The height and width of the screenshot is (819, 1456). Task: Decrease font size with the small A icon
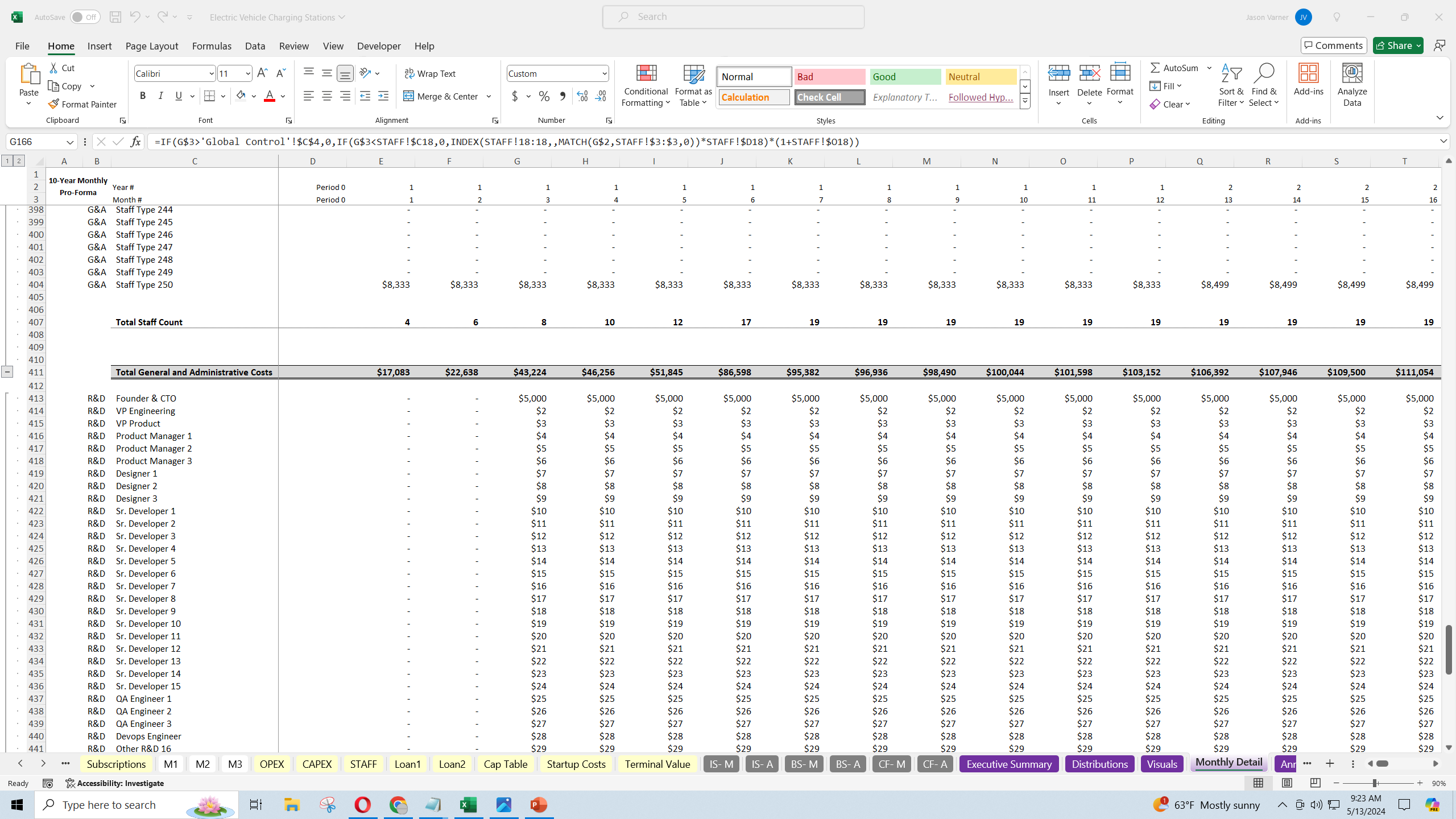(280, 73)
